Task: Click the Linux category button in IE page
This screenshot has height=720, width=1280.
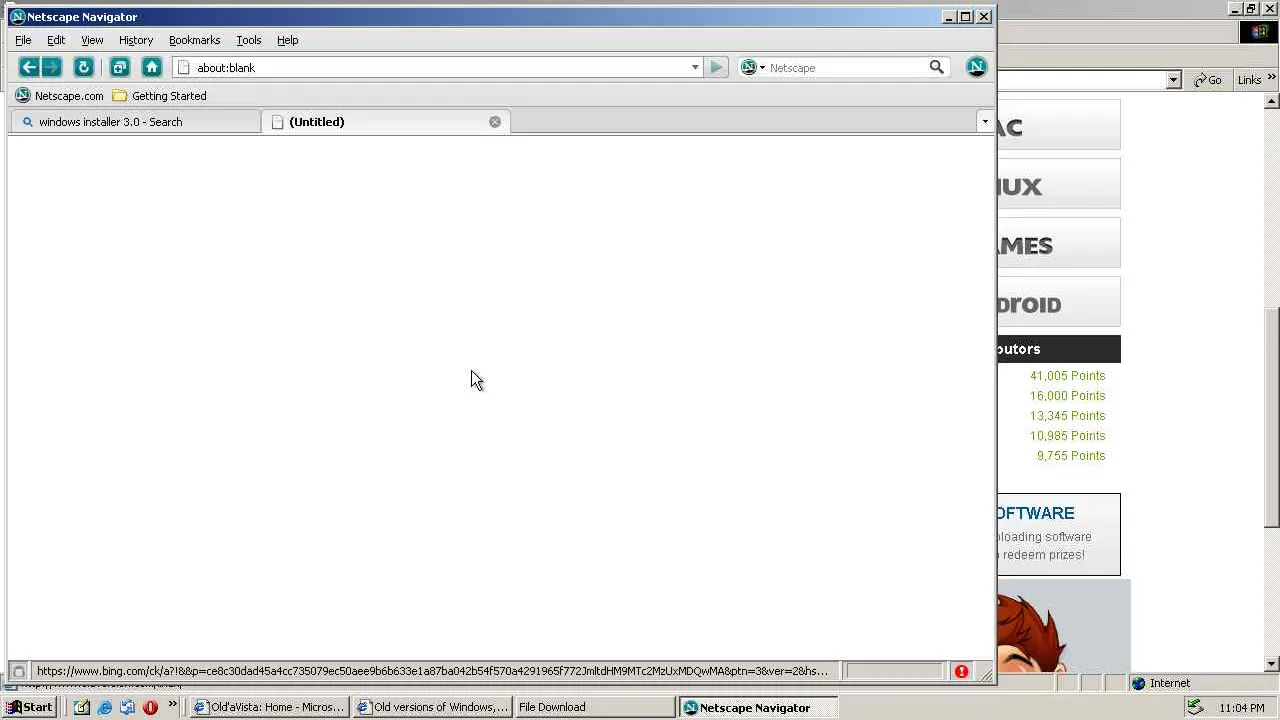Action: point(1059,185)
